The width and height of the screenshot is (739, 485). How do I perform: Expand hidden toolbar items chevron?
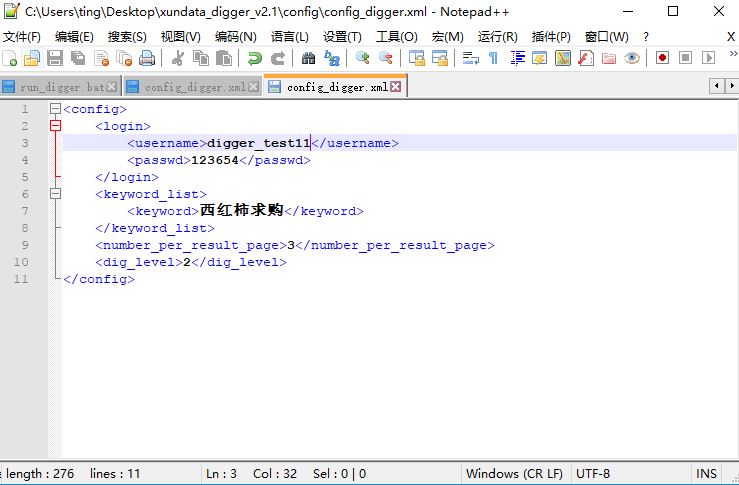733,54
